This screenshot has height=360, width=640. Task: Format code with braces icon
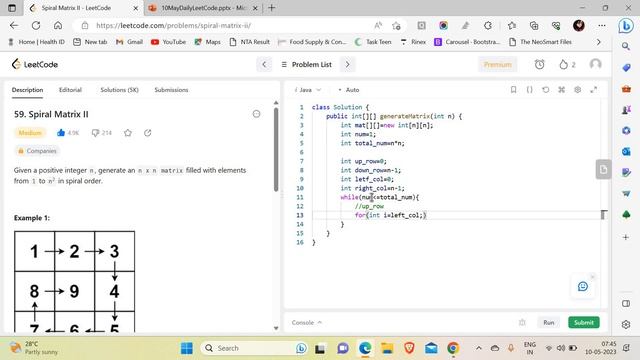[529, 90]
